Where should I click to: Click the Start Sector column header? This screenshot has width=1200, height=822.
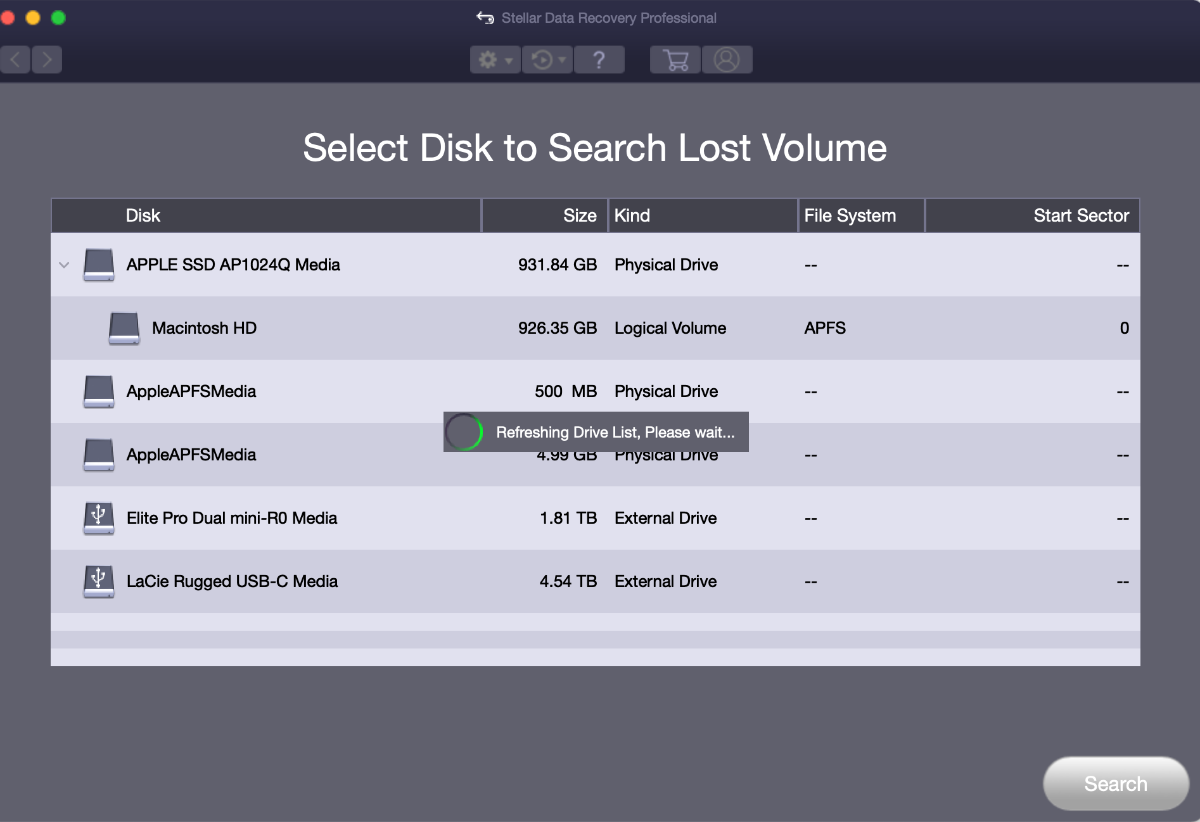(x=1081, y=215)
